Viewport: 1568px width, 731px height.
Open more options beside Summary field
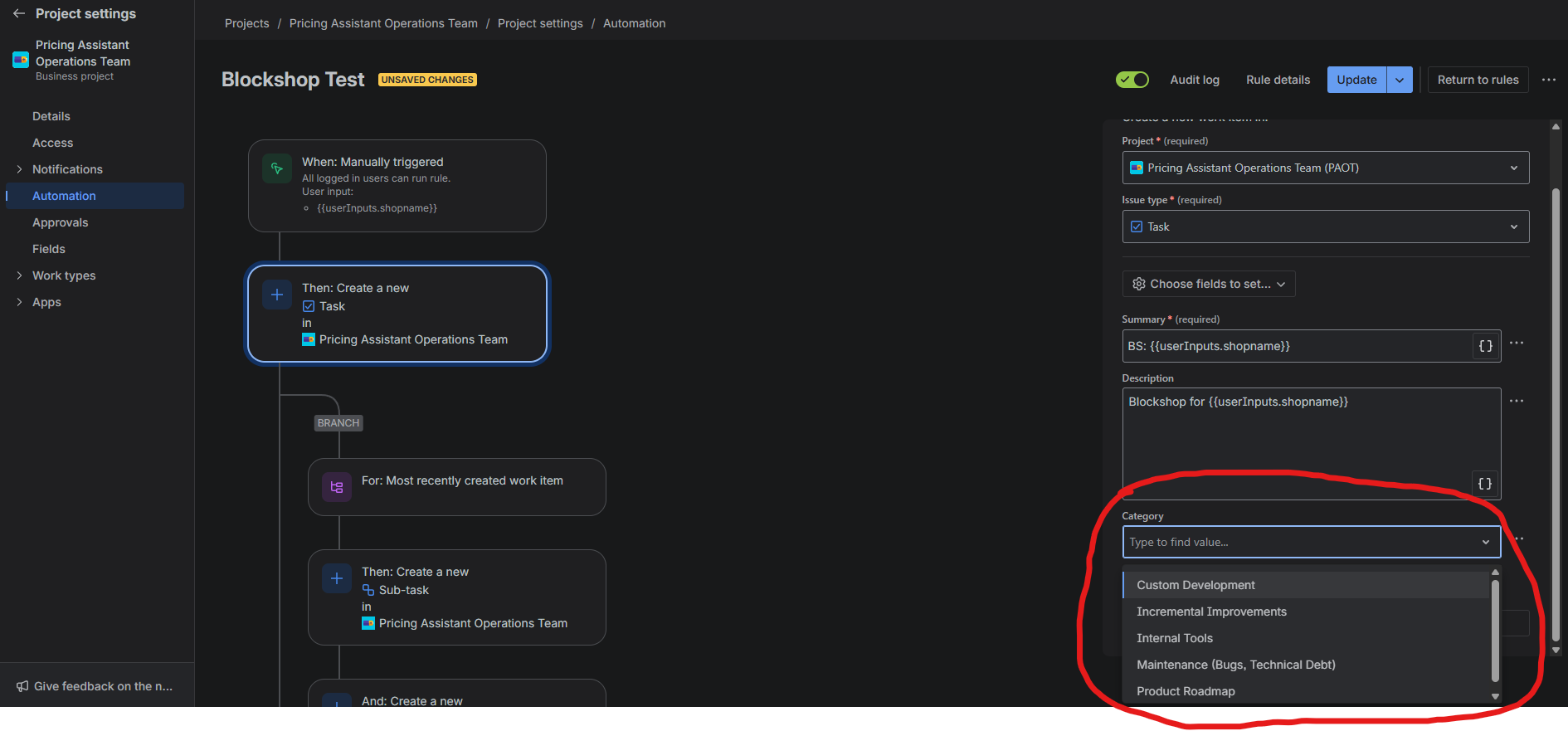tap(1517, 343)
